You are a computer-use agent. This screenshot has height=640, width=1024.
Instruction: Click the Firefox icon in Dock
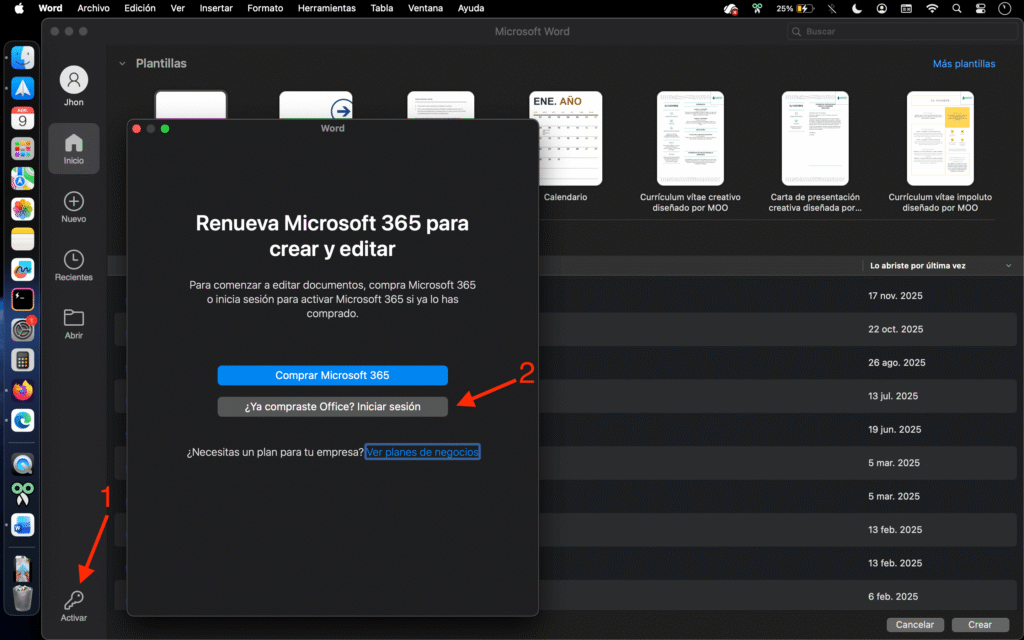coord(22,390)
